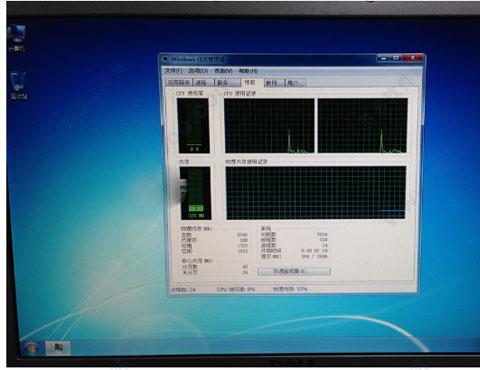The width and height of the screenshot is (480, 370).
Task: Open the 选项(O) Options menu
Action: click(x=198, y=71)
